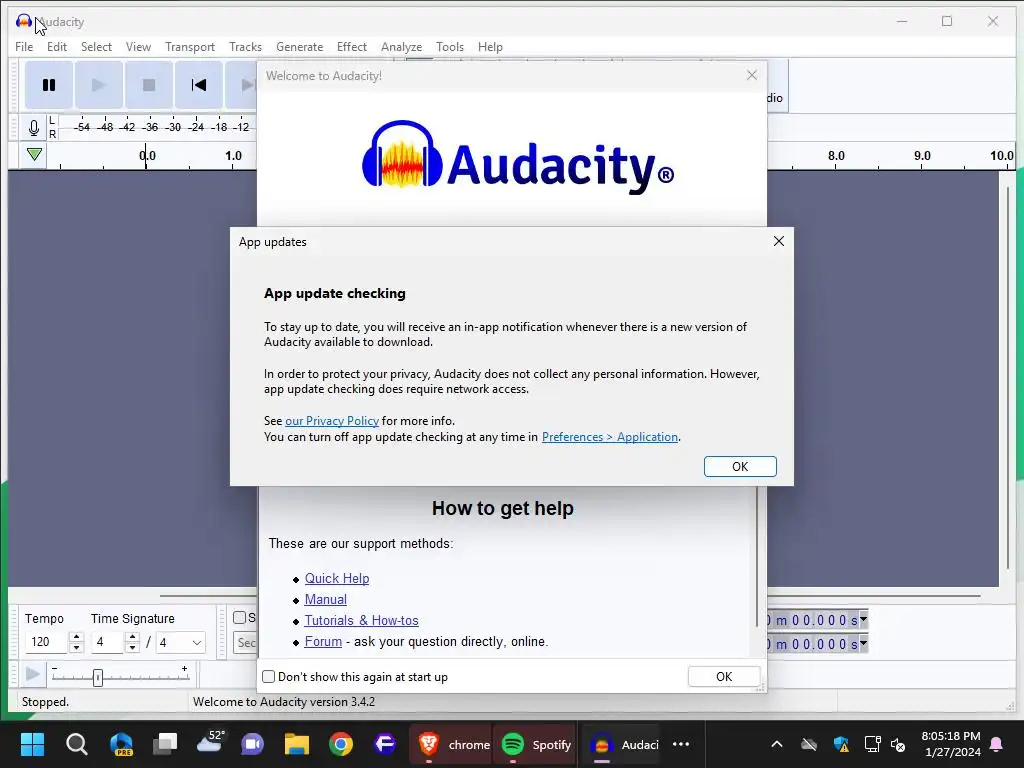Open the Tracks menu
The image size is (1024, 768).
pyautogui.click(x=246, y=47)
